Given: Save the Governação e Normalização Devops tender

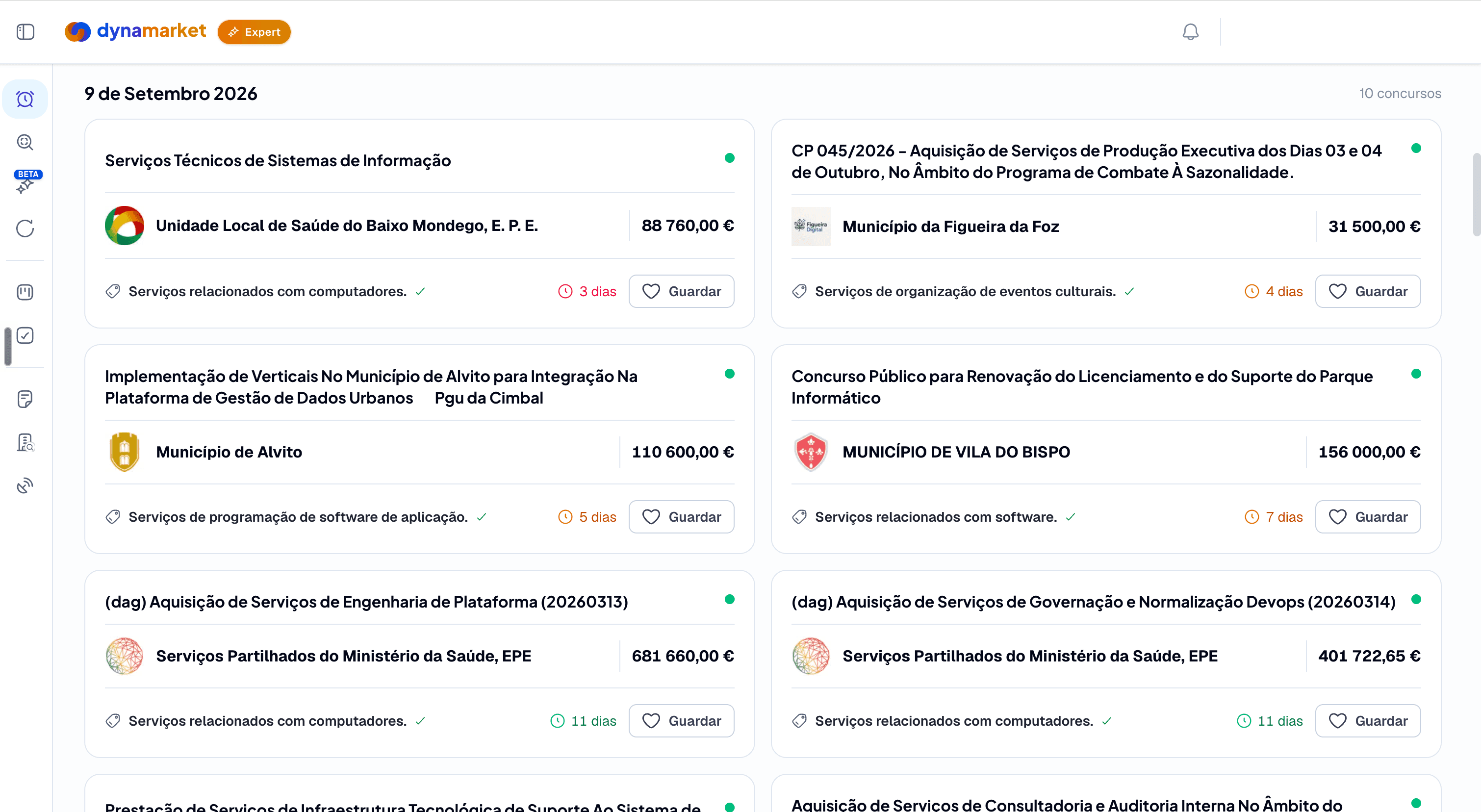Looking at the screenshot, I should click(1368, 721).
